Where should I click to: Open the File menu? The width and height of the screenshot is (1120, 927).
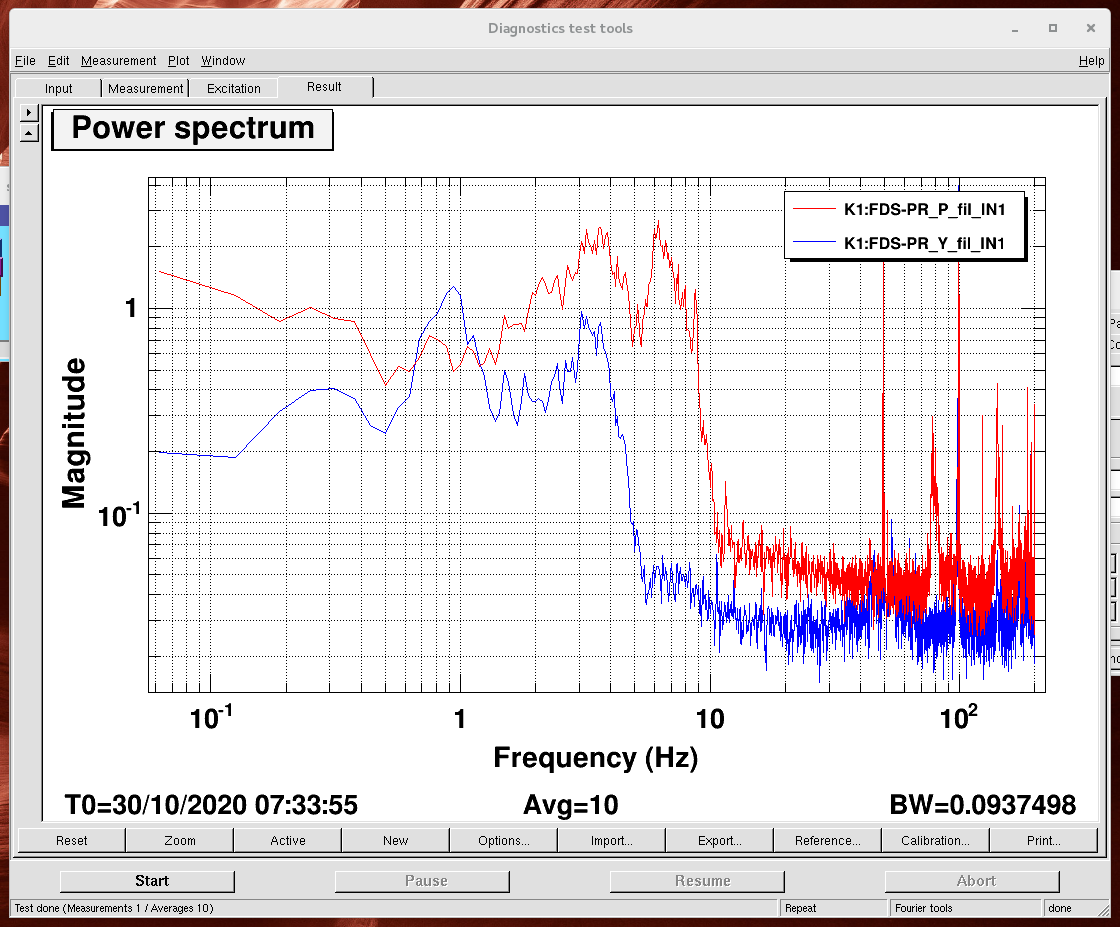coord(25,61)
